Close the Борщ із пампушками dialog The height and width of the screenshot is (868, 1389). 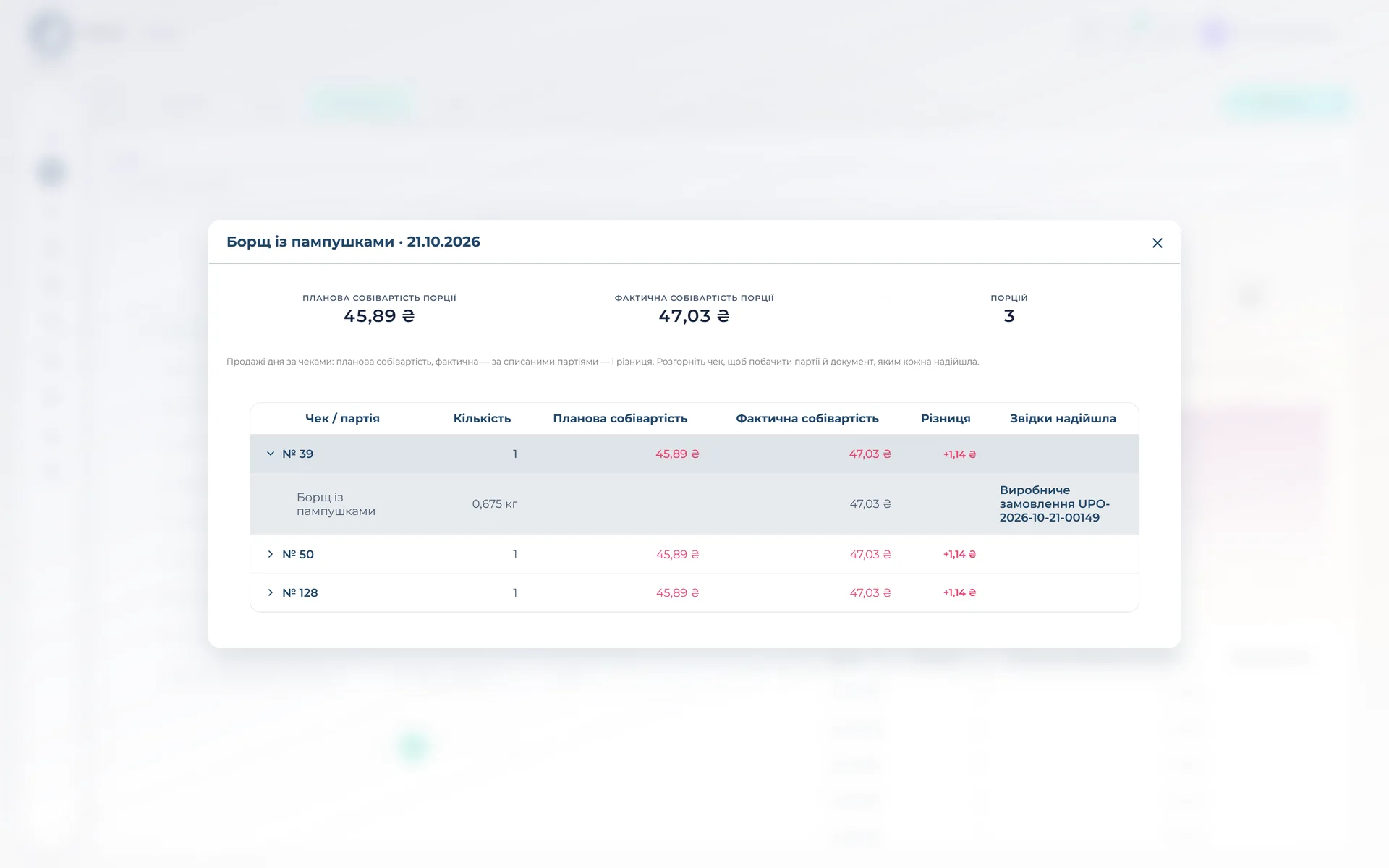tap(1157, 243)
